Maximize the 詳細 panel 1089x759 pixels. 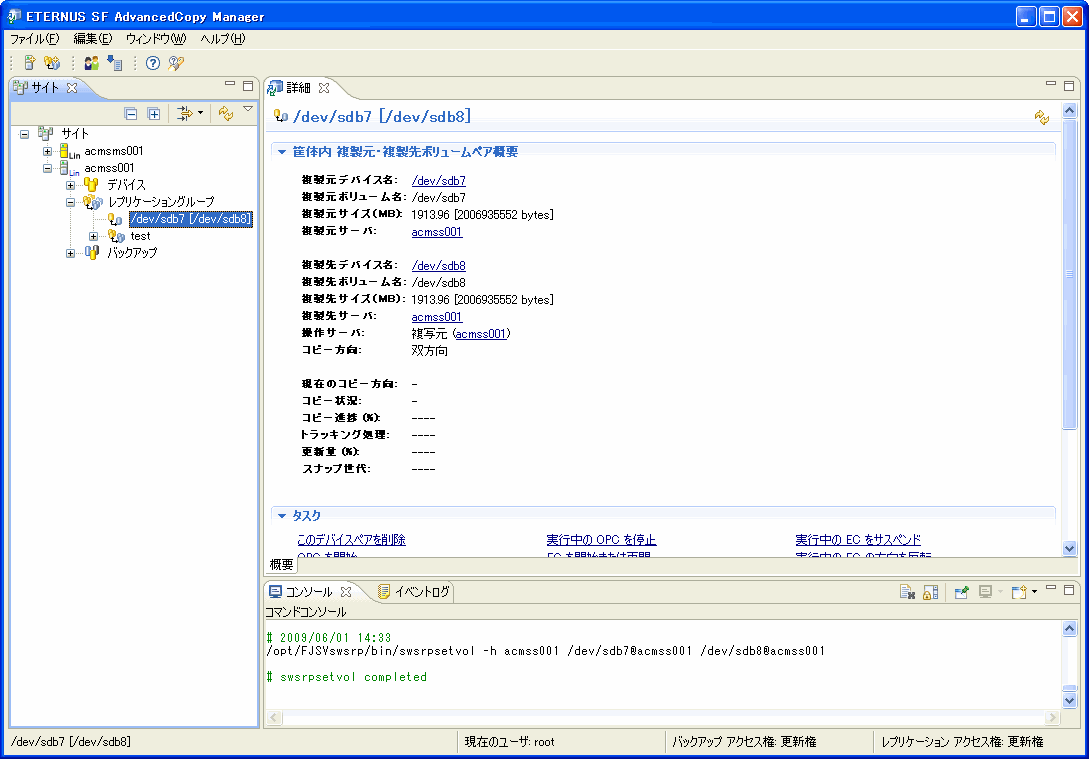(x=1069, y=85)
